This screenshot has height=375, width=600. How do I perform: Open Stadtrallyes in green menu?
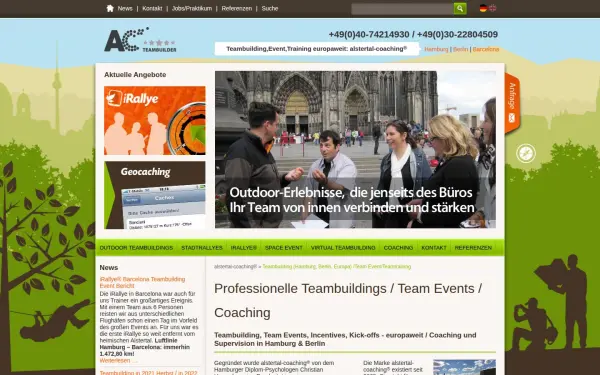(202, 248)
